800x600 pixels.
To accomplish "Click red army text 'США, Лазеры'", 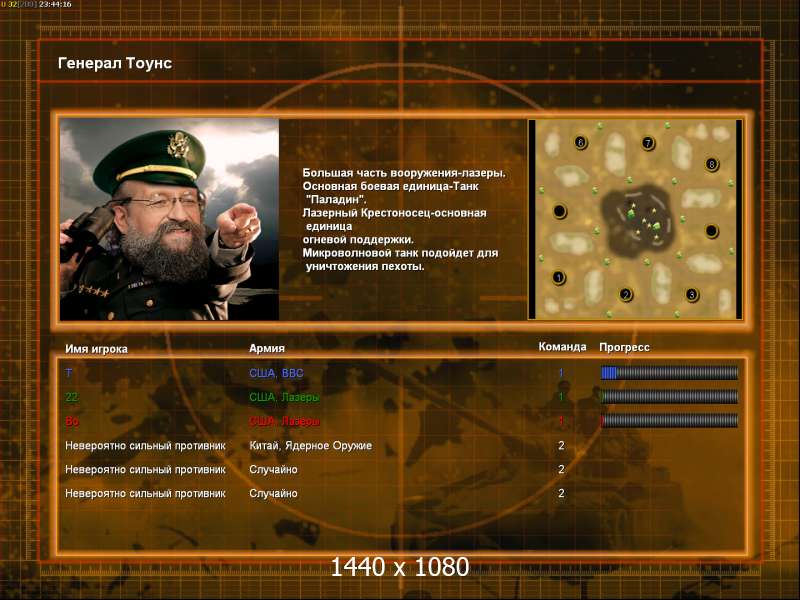I will click(x=284, y=421).
